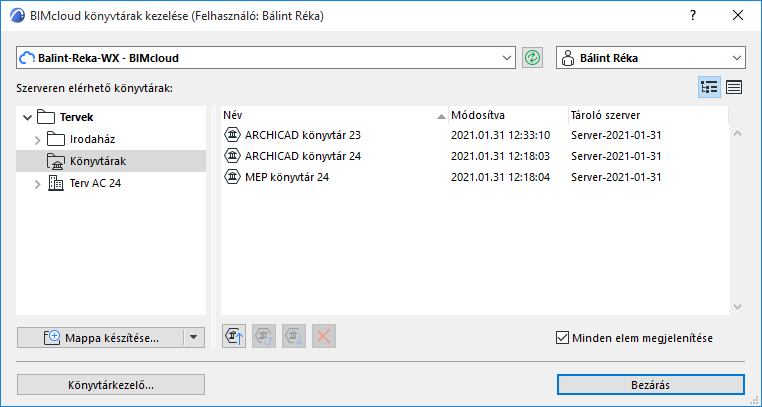
Task: Select MEP könyvtár 24 in the list
Action: (x=286, y=177)
